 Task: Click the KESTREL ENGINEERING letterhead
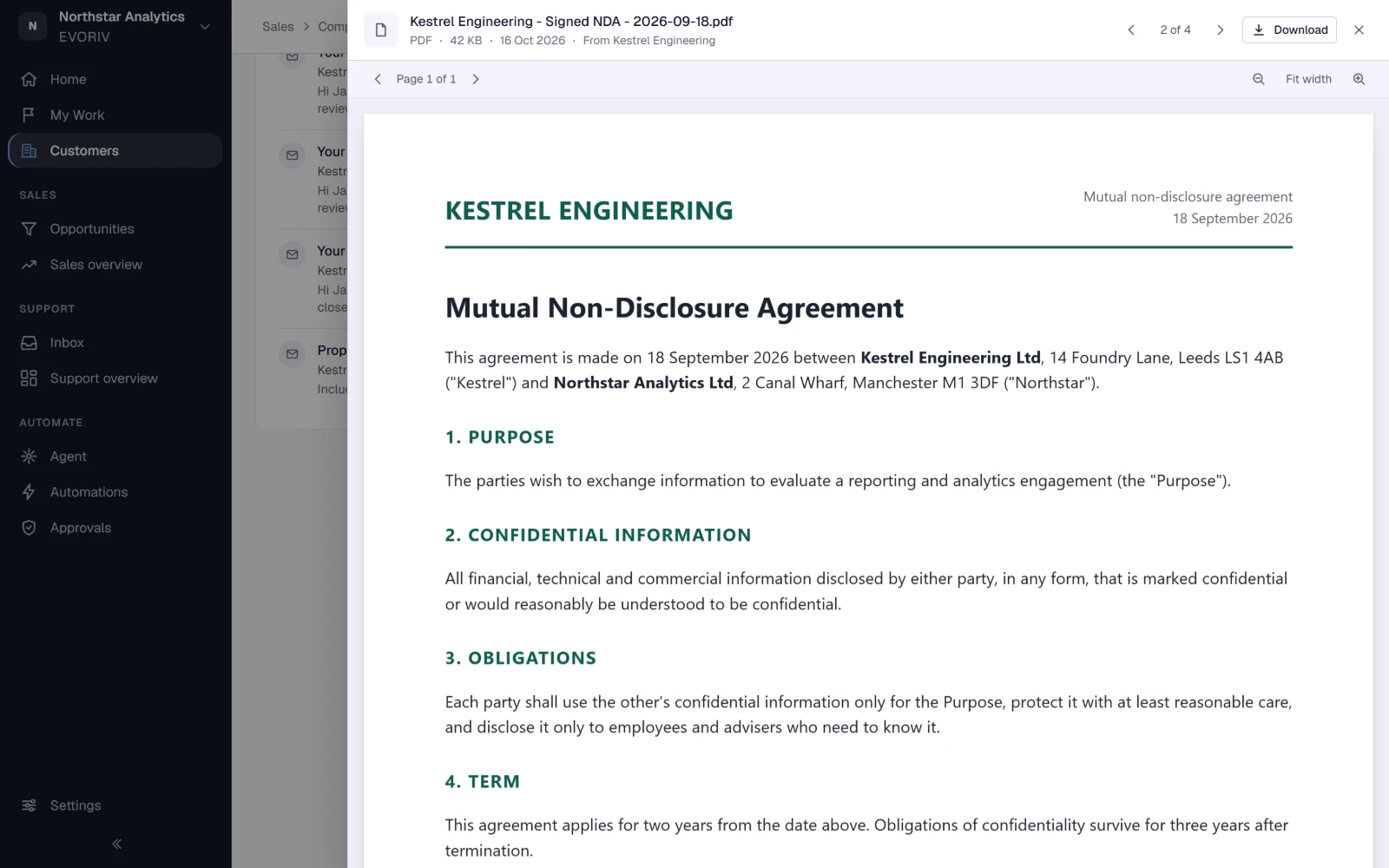pyautogui.click(x=589, y=210)
